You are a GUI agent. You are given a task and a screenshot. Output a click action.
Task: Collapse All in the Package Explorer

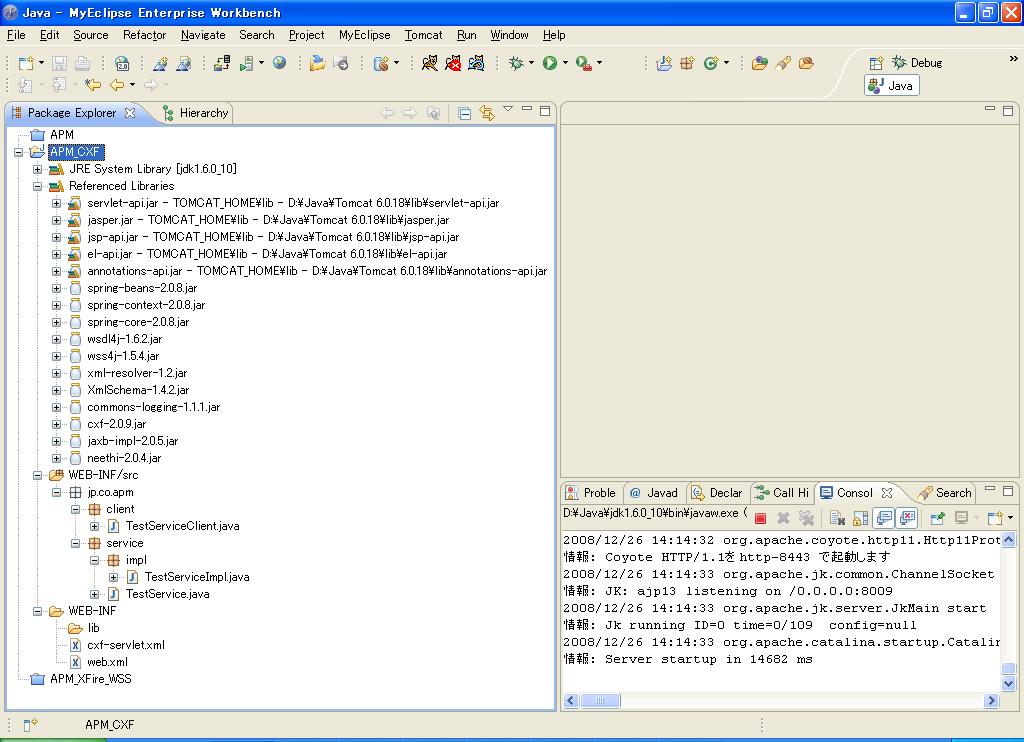click(464, 113)
